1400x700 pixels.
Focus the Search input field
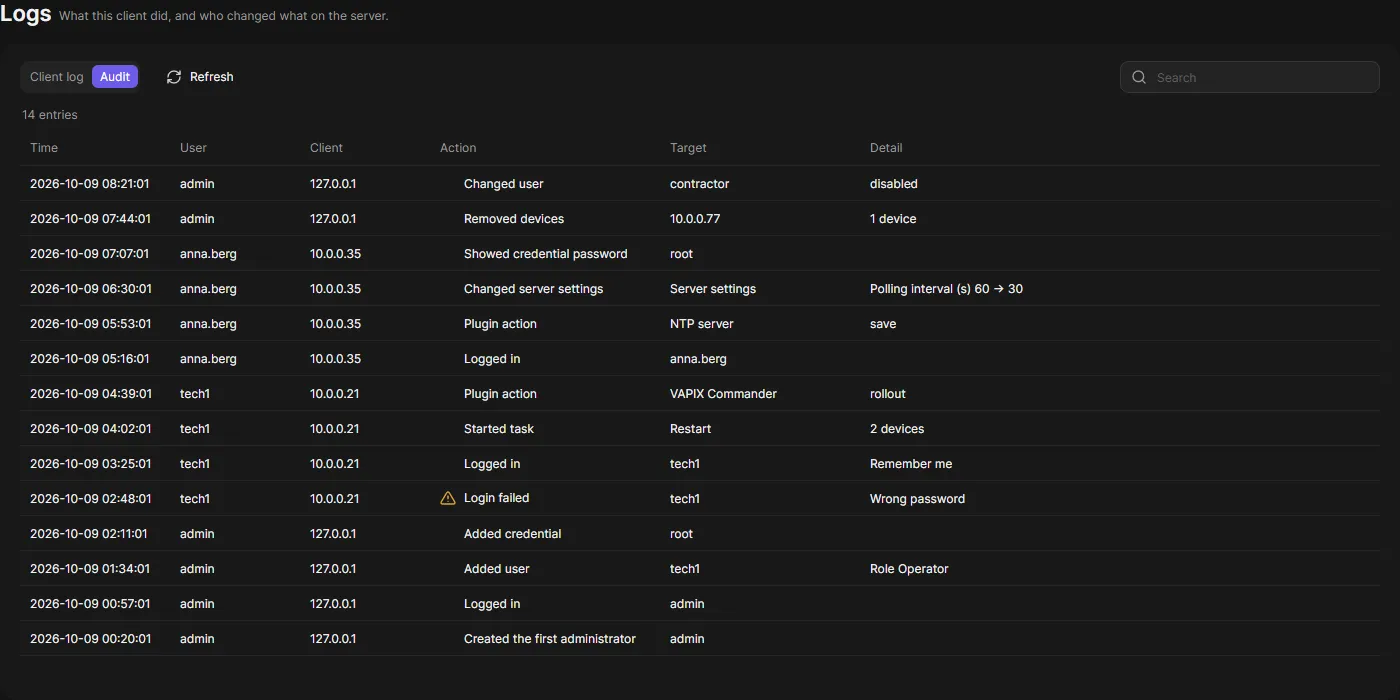tap(1250, 77)
